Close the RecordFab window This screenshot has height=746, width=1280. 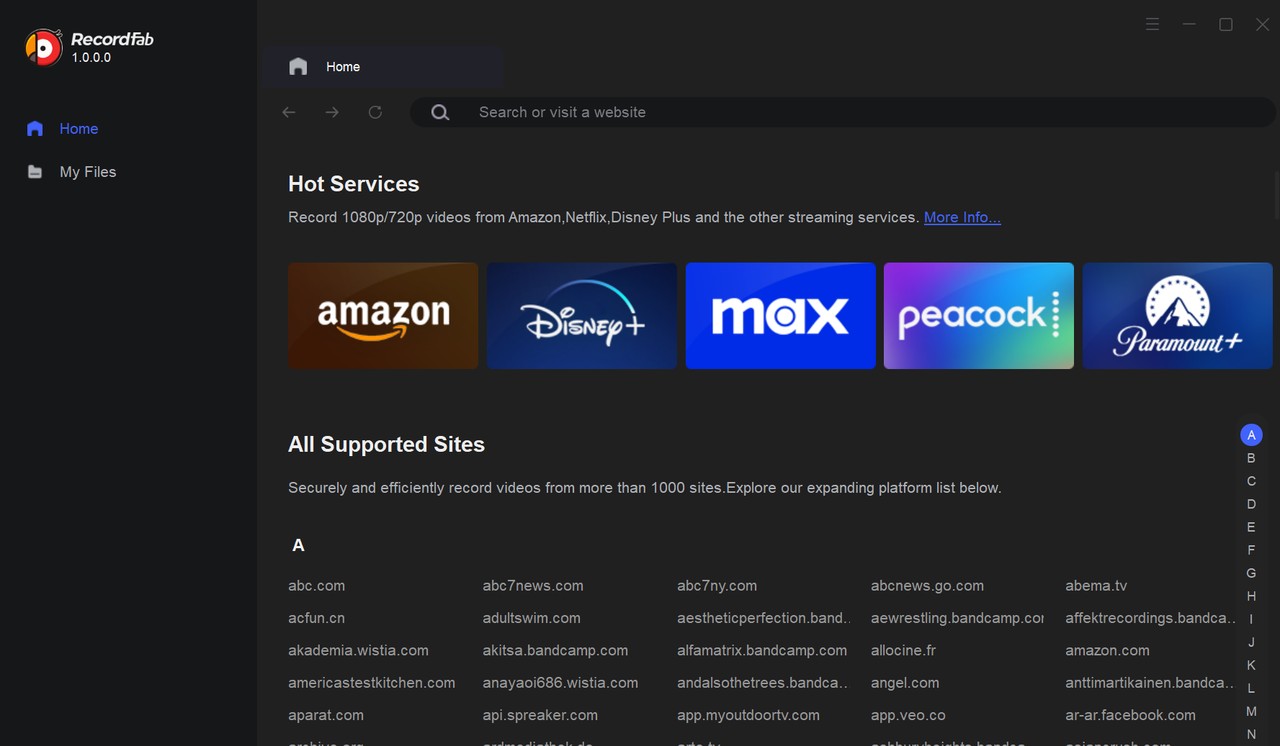[1262, 24]
